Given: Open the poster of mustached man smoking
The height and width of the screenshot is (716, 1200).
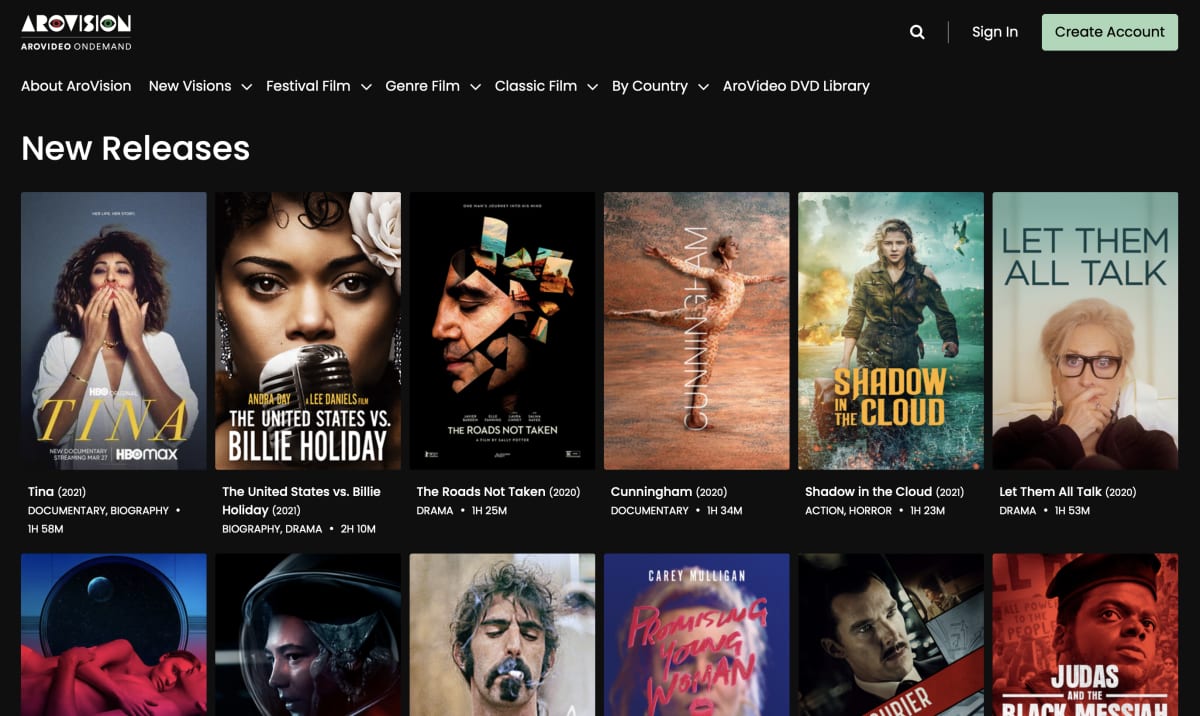Looking at the screenshot, I should pos(502,635).
